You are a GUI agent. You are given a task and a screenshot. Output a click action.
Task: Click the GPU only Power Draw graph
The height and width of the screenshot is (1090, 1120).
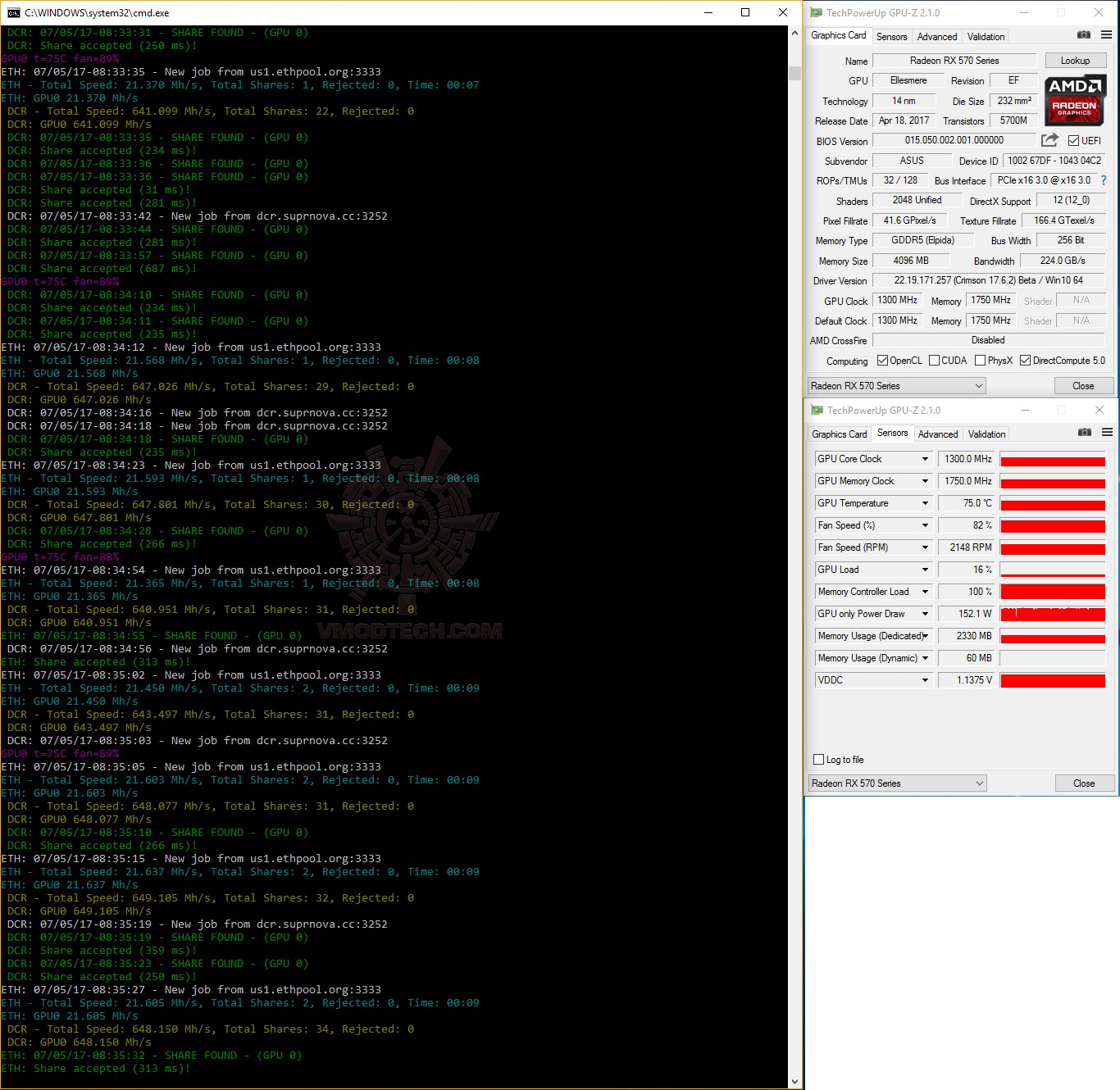click(x=1053, y=614)
